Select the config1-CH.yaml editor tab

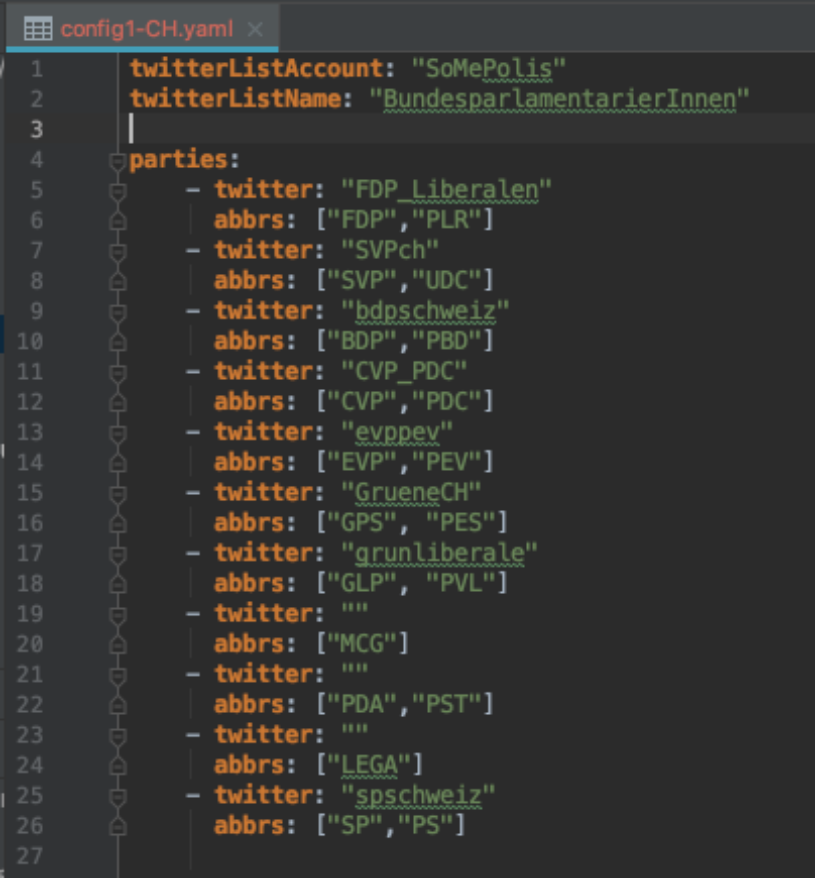tap(146, 28)
